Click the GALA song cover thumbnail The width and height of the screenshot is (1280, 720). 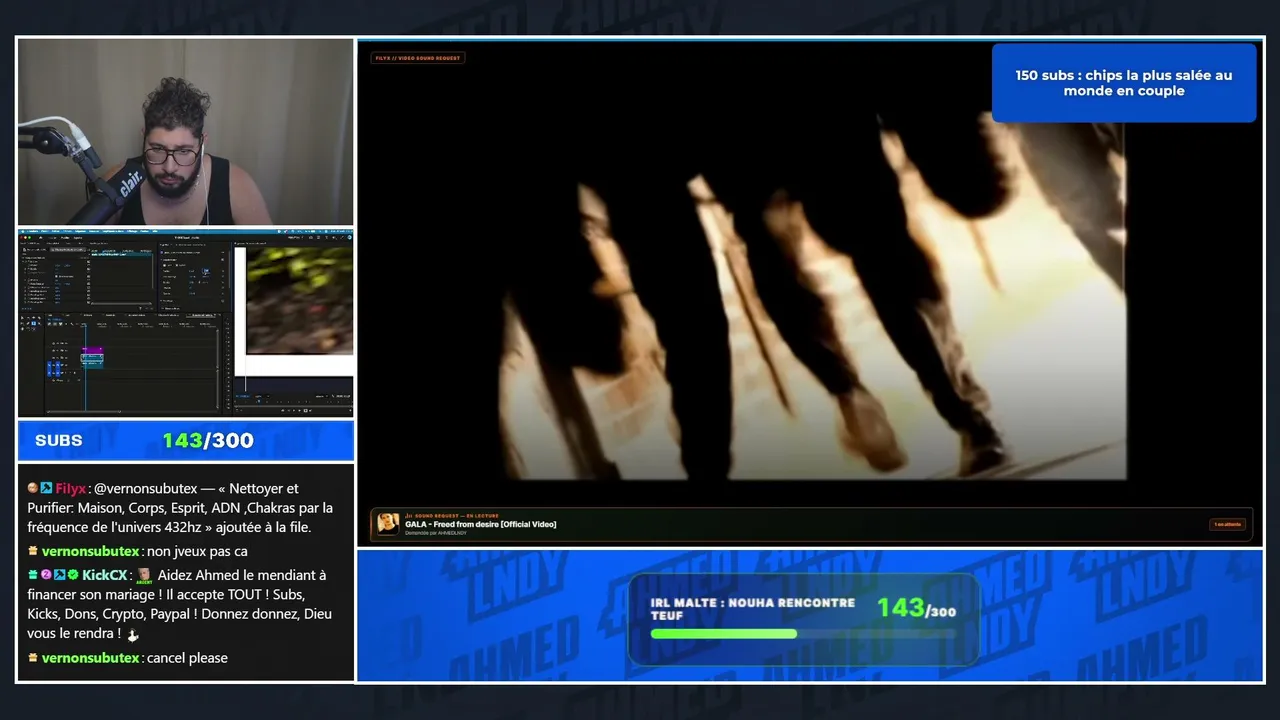pos(388,524)
